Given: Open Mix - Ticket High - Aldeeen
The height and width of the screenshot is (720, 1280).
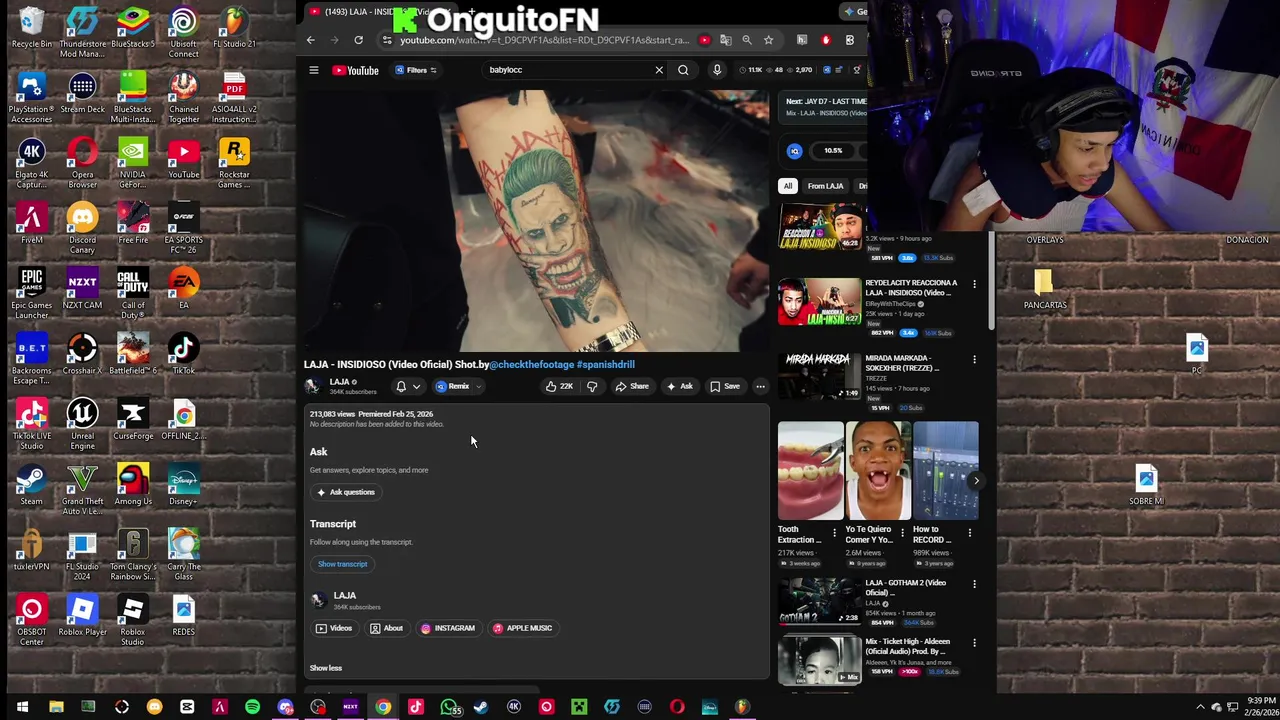Looking at the screenshot, I should pyautogui.click(x=819, y=660).
